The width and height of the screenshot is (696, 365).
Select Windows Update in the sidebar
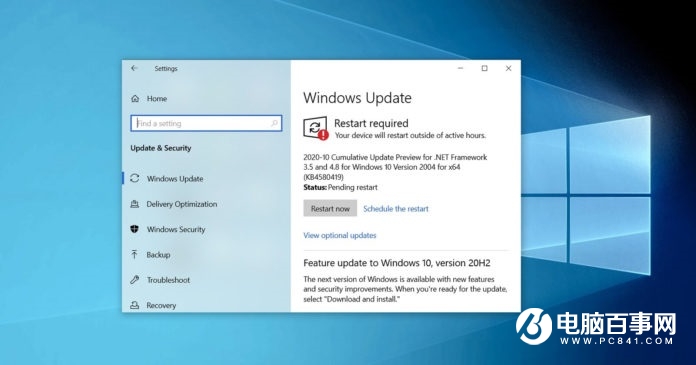pyautogui.click(x=175, y=179)
